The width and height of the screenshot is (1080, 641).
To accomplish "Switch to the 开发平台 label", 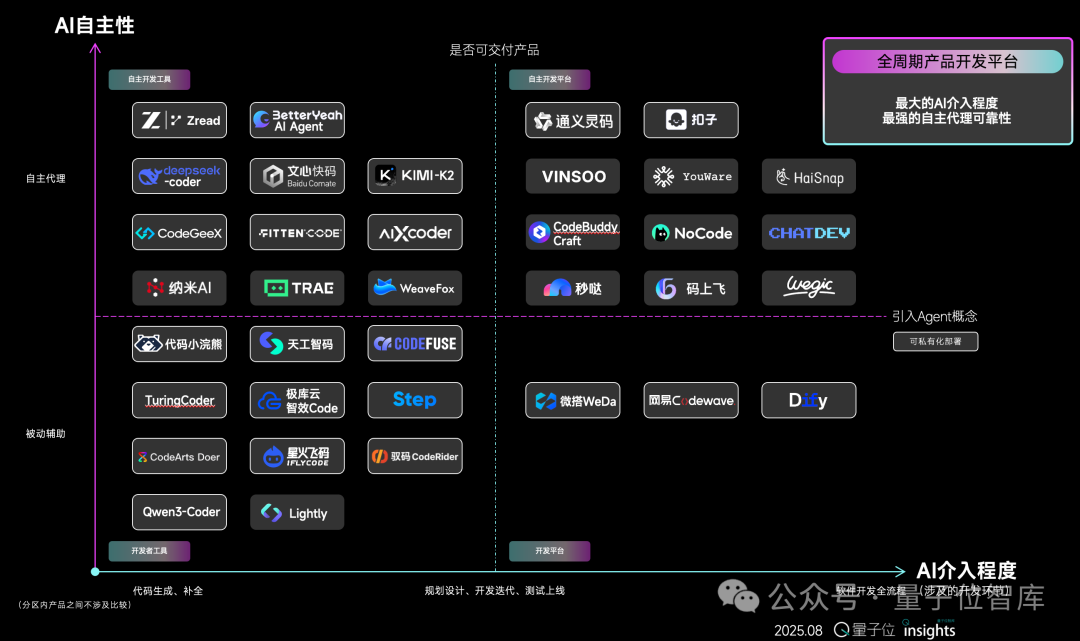I will [x=549, y=550].
